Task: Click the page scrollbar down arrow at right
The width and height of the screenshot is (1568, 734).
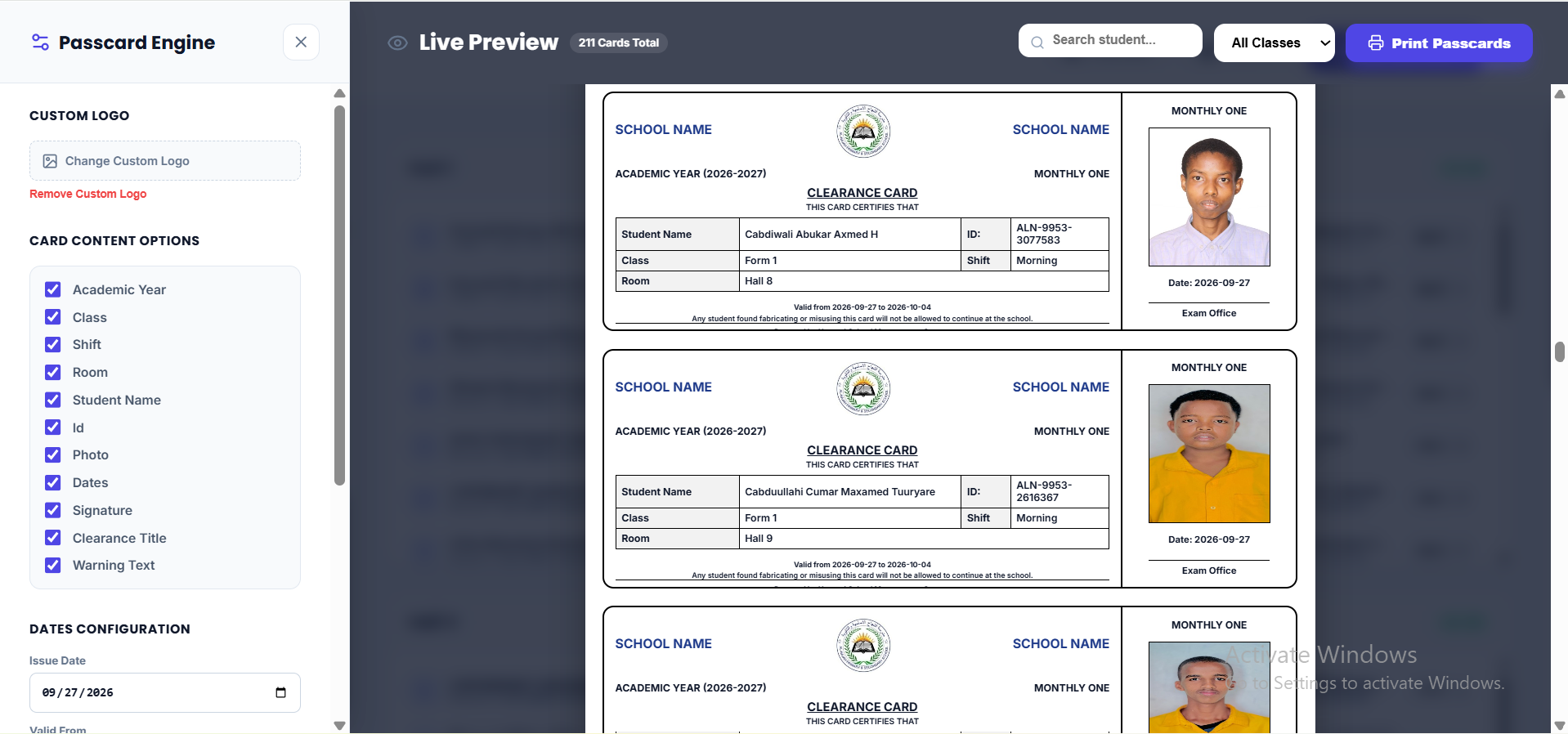Action: click(1559, 726)
